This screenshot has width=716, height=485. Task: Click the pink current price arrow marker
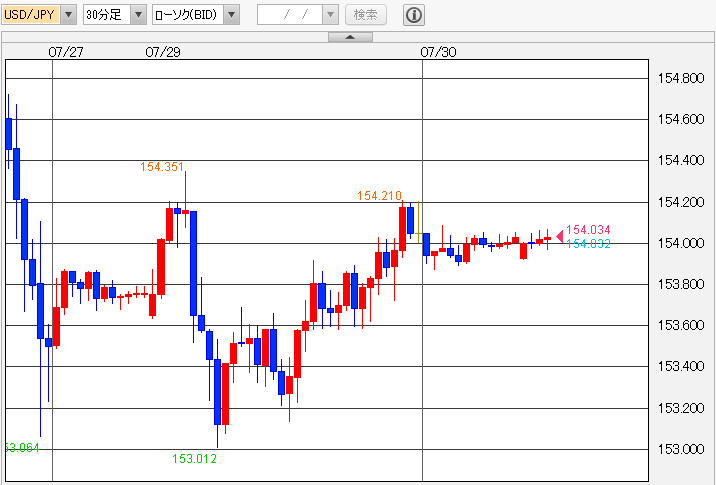point(559,236)
